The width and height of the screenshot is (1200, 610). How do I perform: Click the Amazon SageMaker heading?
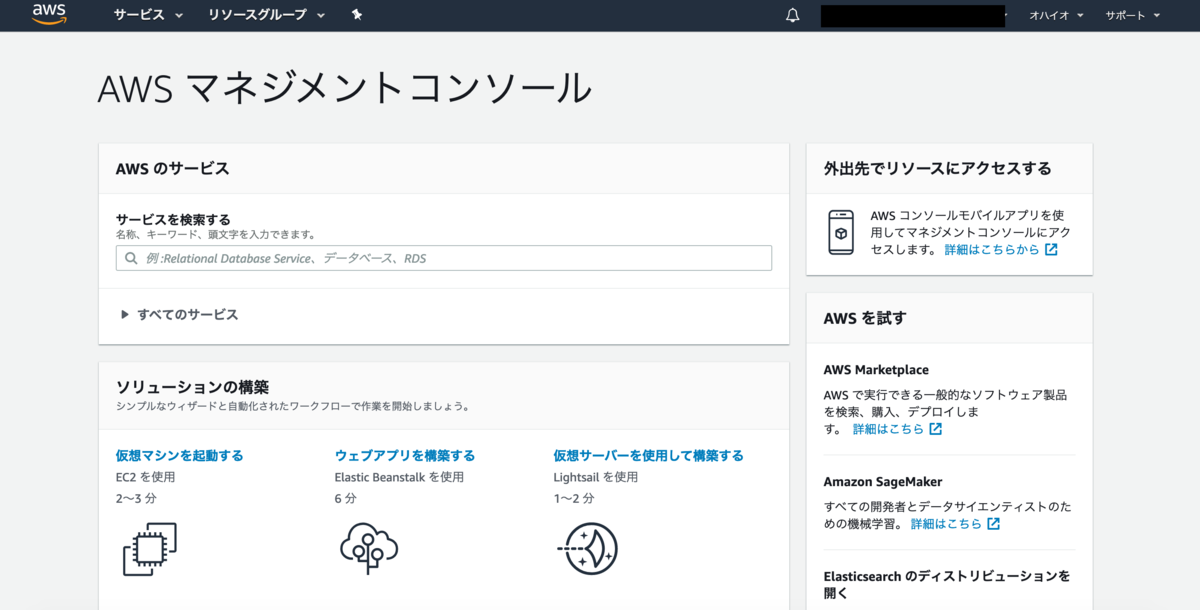click(883, 482)
